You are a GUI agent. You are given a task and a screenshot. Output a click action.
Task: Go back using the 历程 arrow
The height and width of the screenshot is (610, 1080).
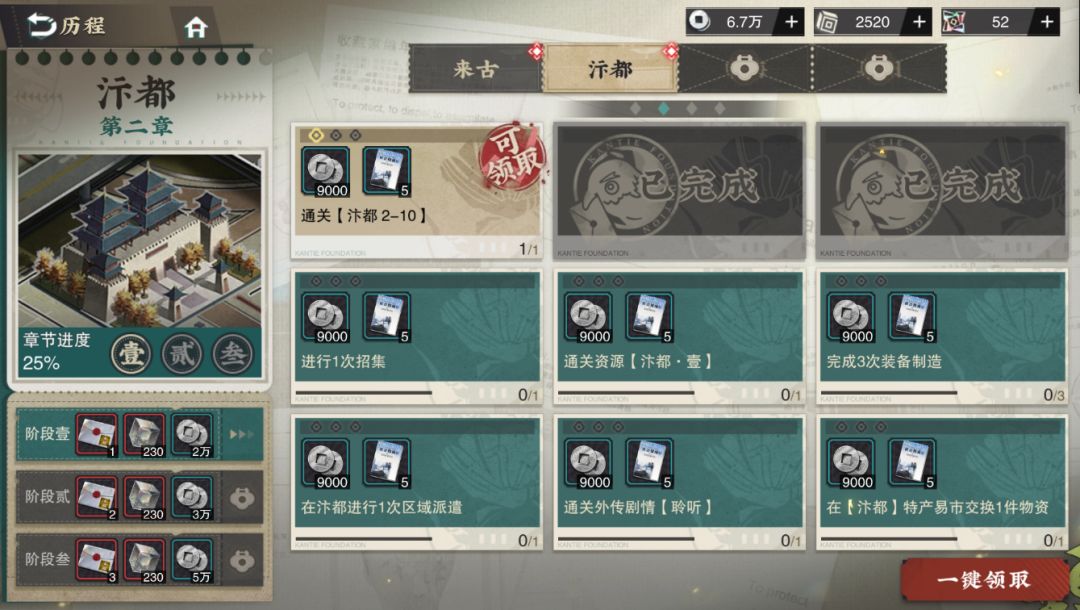pyautogui.click(x=42, y=25)
